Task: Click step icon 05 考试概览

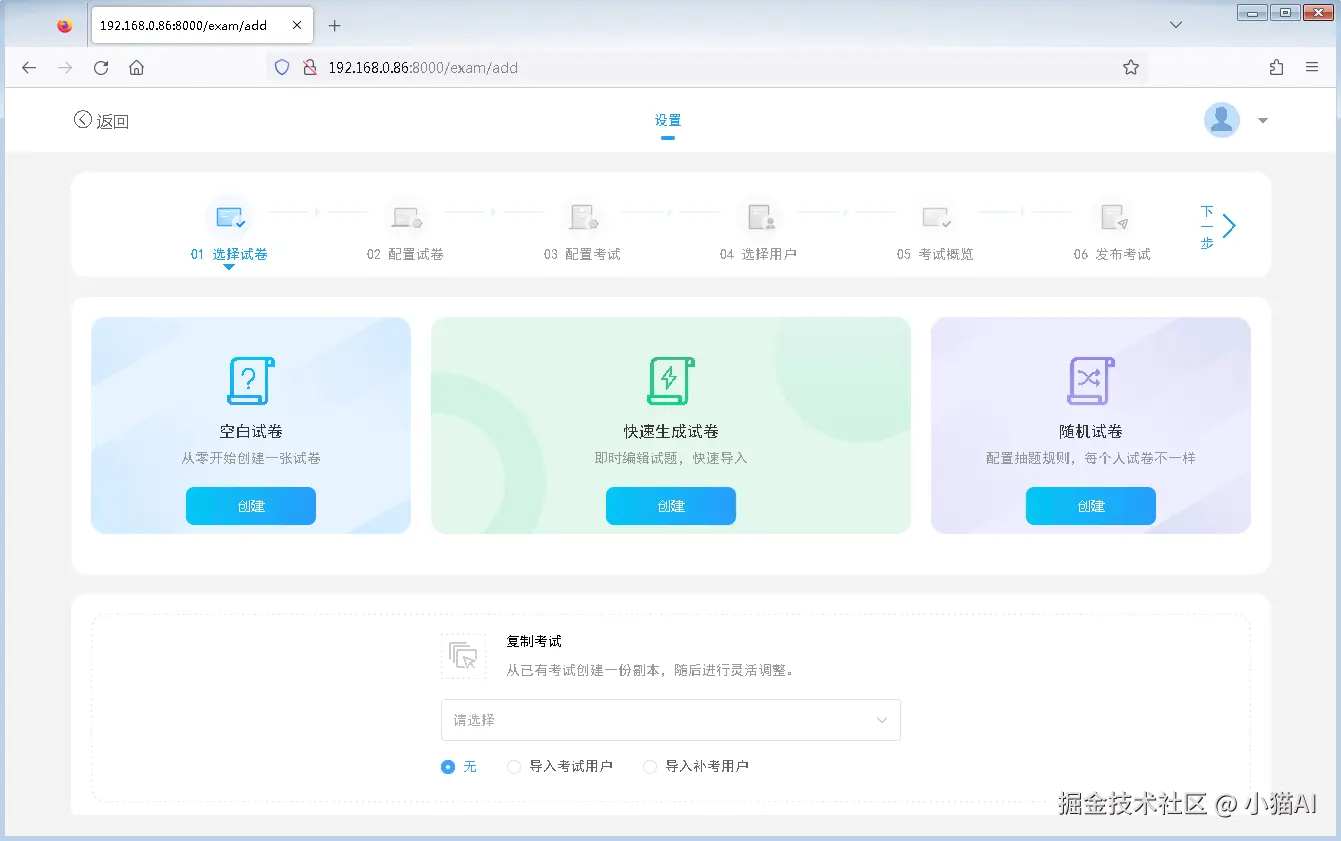Action: pyautogui.click(x=937, y=216)
